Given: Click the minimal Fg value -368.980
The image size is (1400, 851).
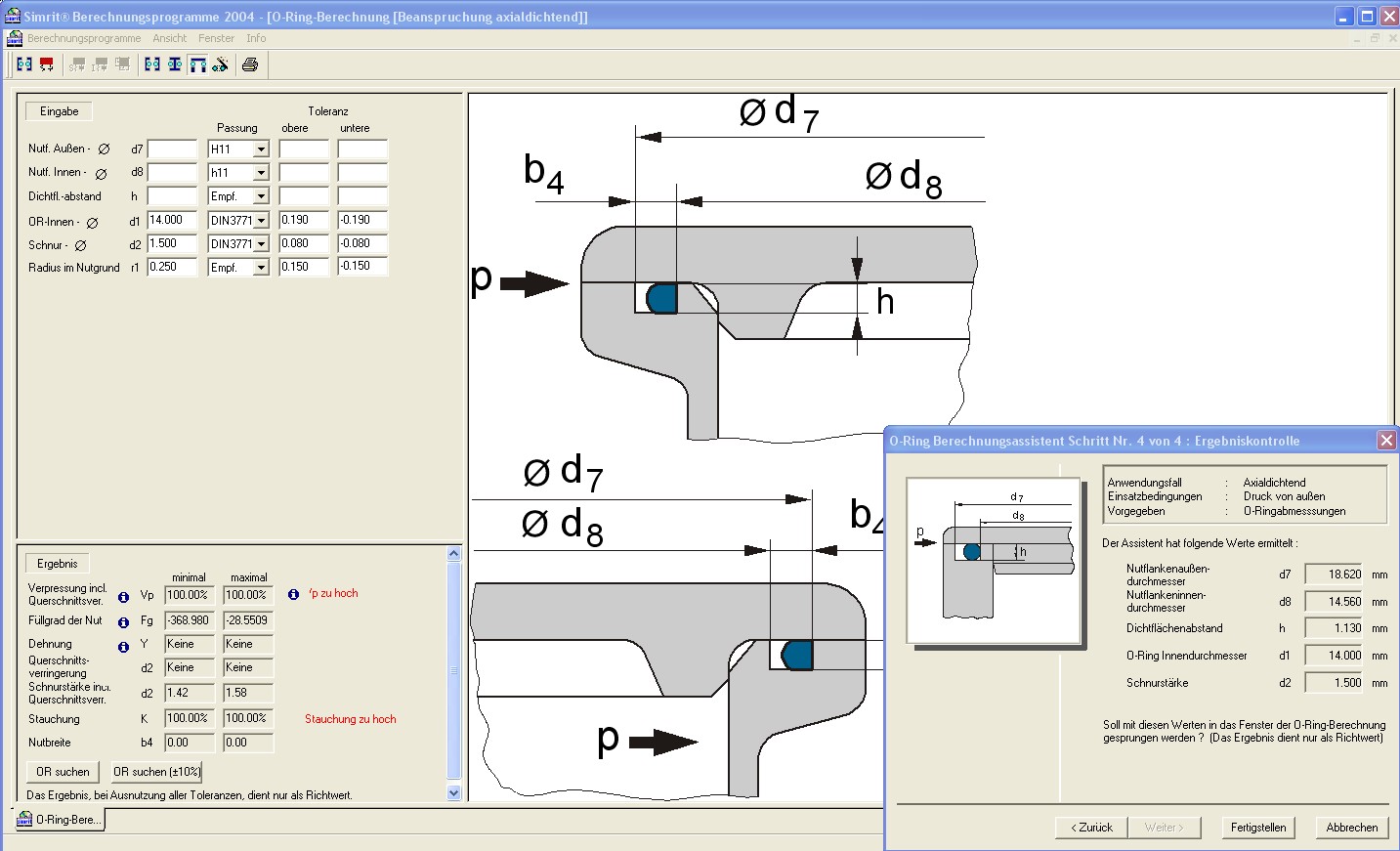Looking at the screenshot, I should coord(190,621).
